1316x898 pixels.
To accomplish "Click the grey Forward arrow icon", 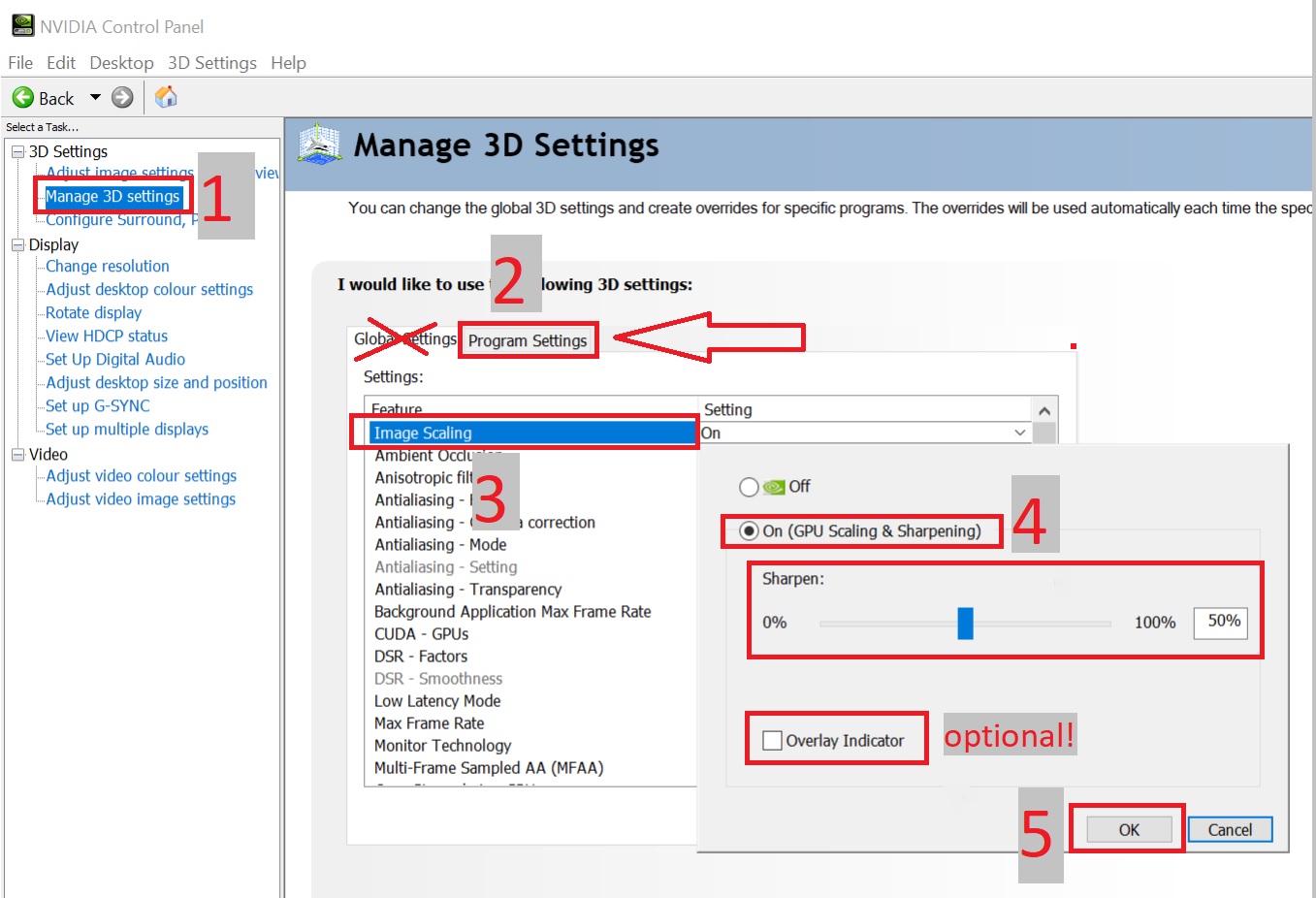I will point(122,97).
